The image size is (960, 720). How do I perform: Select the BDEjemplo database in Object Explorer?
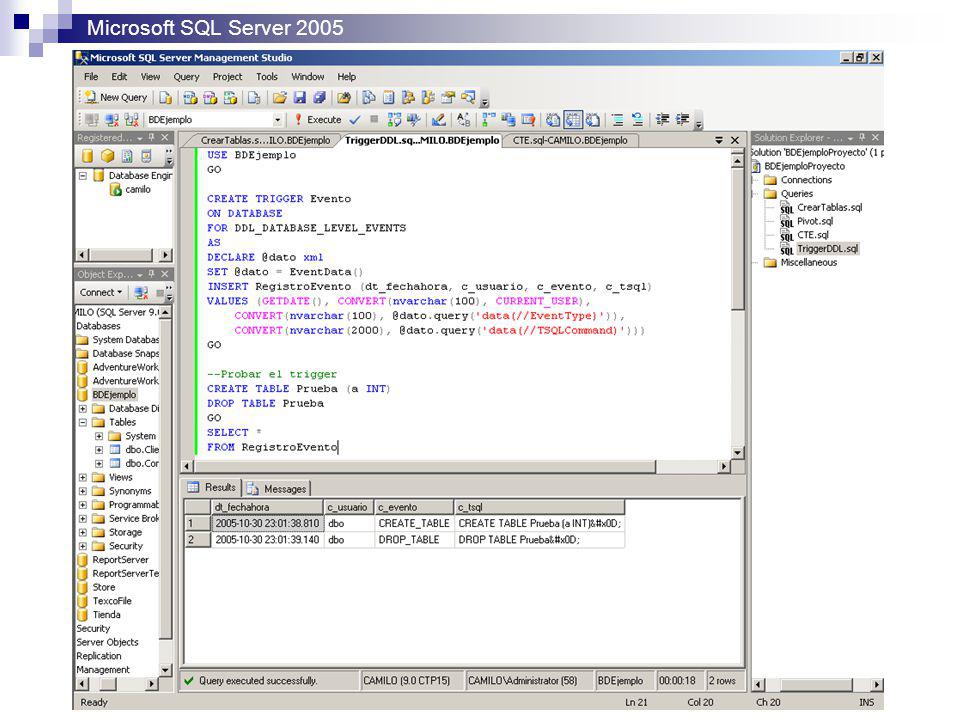coord(114,395)
